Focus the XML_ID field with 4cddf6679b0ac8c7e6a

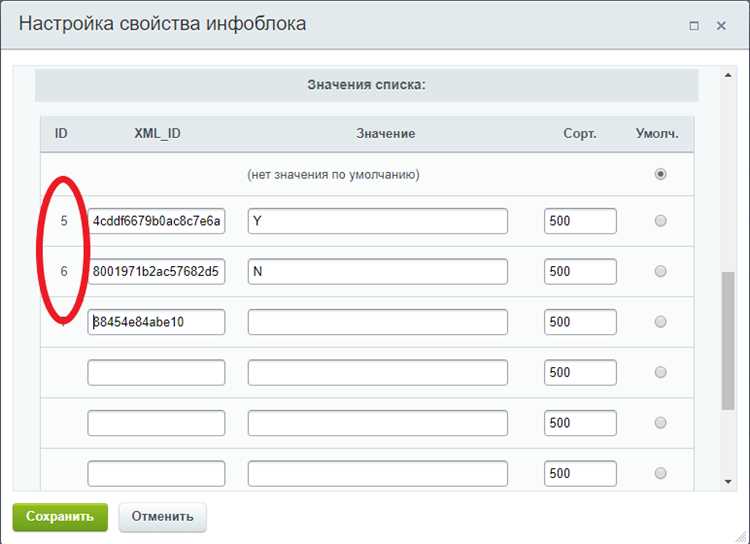point(156,221)
